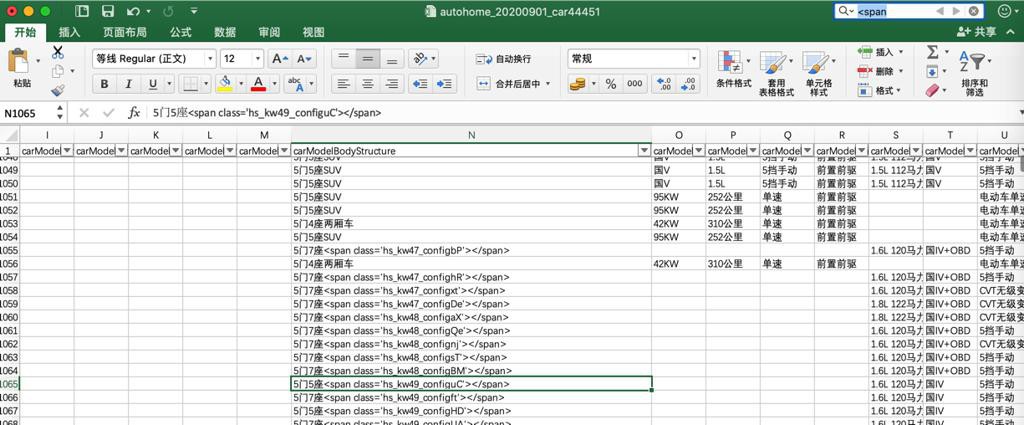
Task: Open font name dropdown 等线 Regular
Action: point(210,59)
